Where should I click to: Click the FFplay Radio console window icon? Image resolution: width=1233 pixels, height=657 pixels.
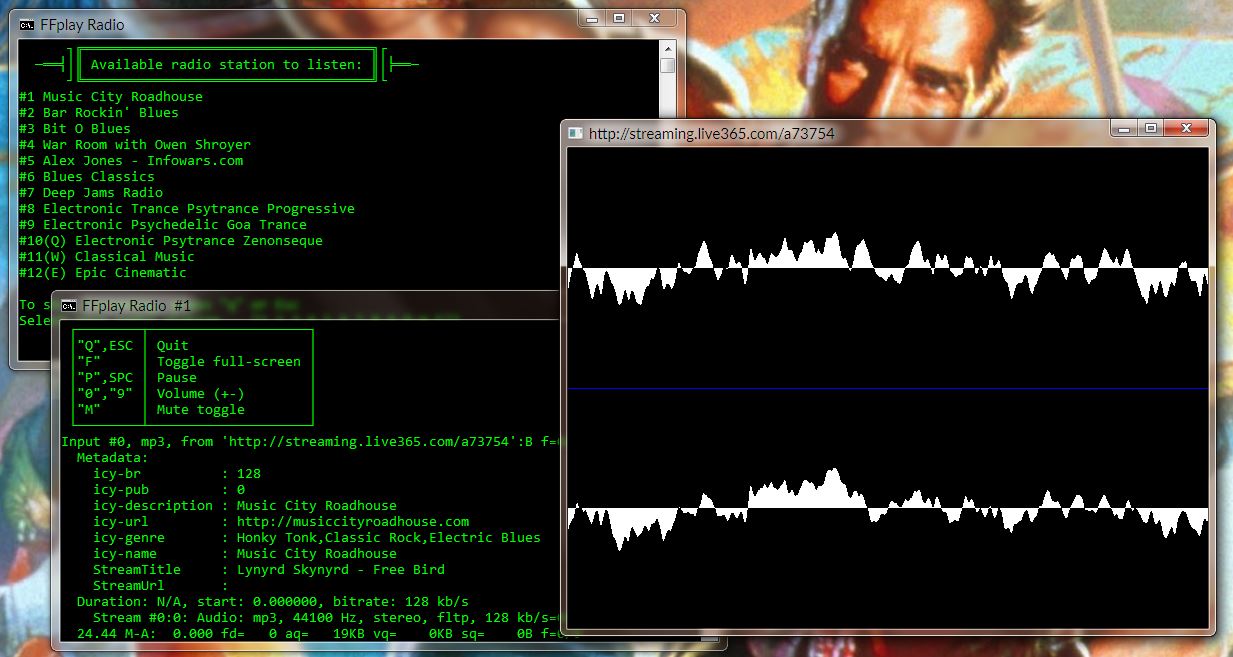(x=27, y=25)
